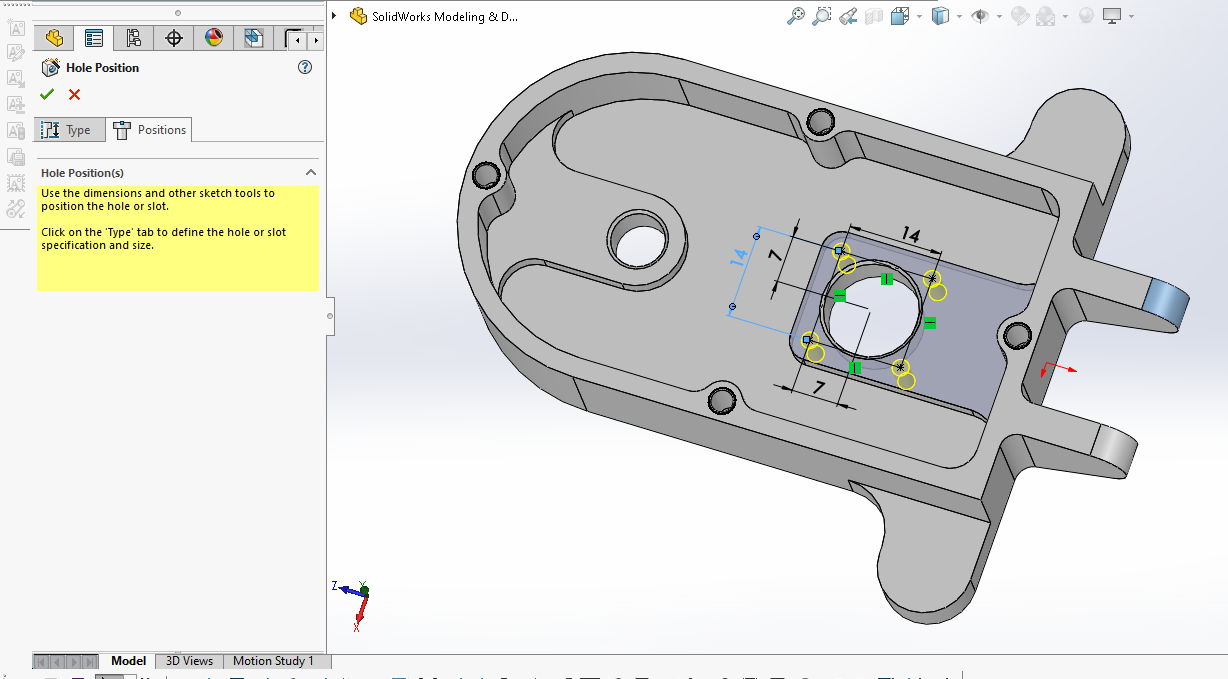Screen dimensions: 1228x679
Task: Click the blue 14 dimension value
Action: point(739,257)
